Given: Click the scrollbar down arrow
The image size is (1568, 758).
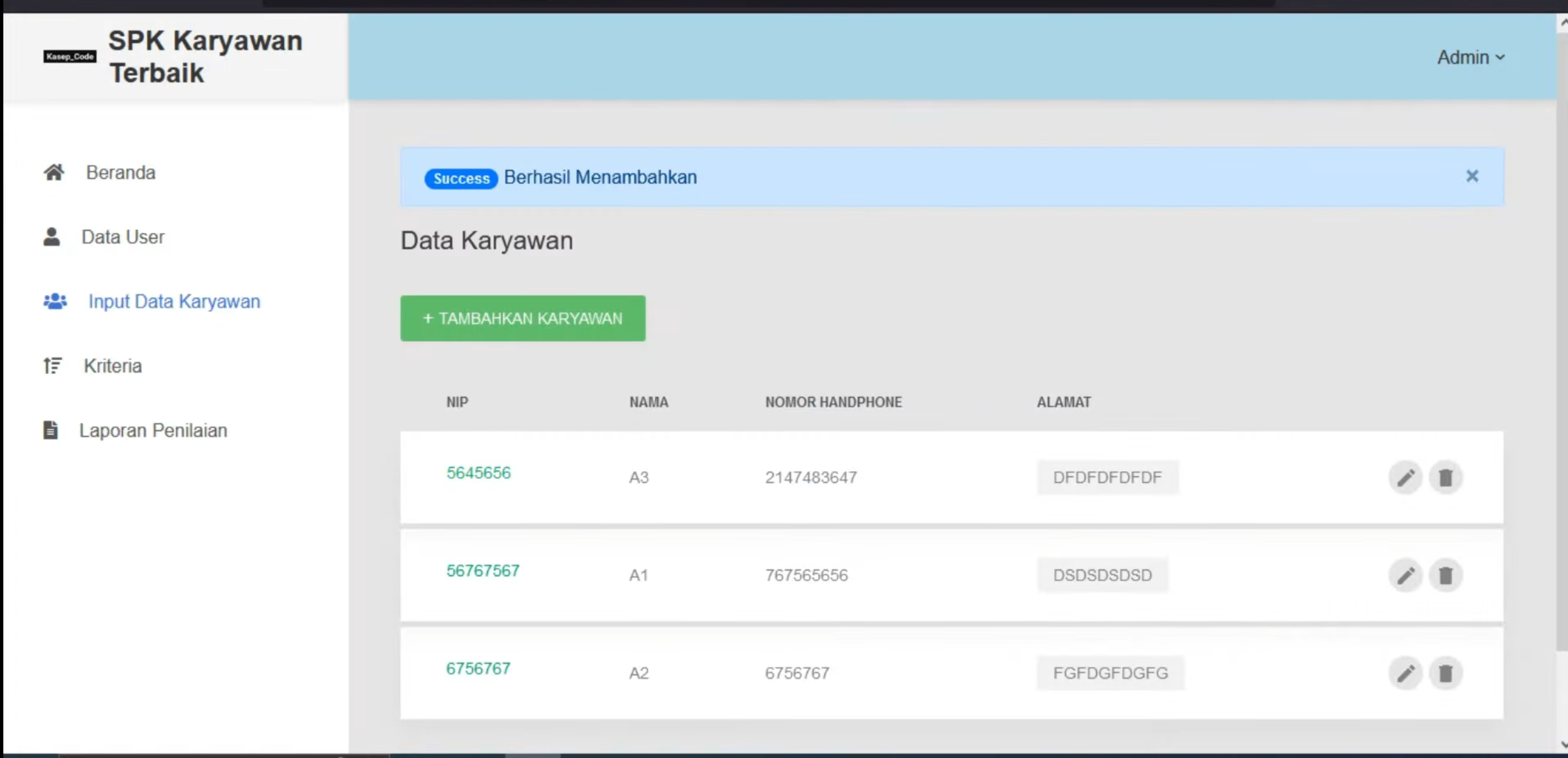Looking at the screenshot, I should (x=1562, y=745).
